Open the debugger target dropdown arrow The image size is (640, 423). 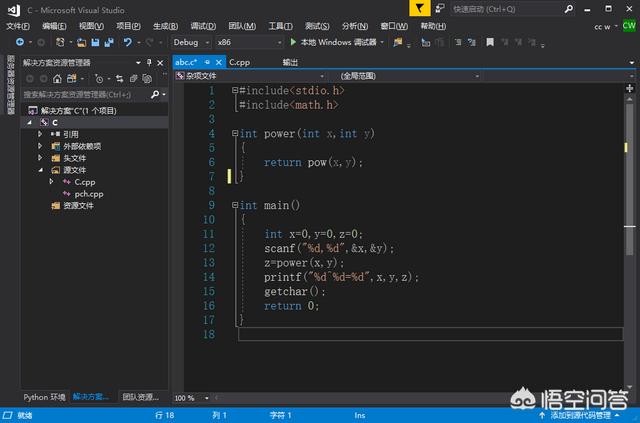(382, 42)
